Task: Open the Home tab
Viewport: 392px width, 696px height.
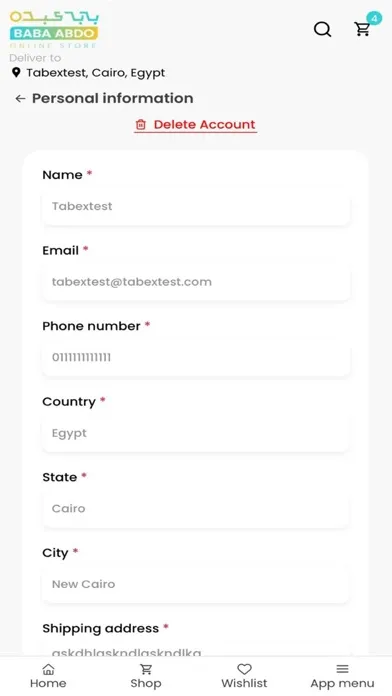Action: coord(48,676)
